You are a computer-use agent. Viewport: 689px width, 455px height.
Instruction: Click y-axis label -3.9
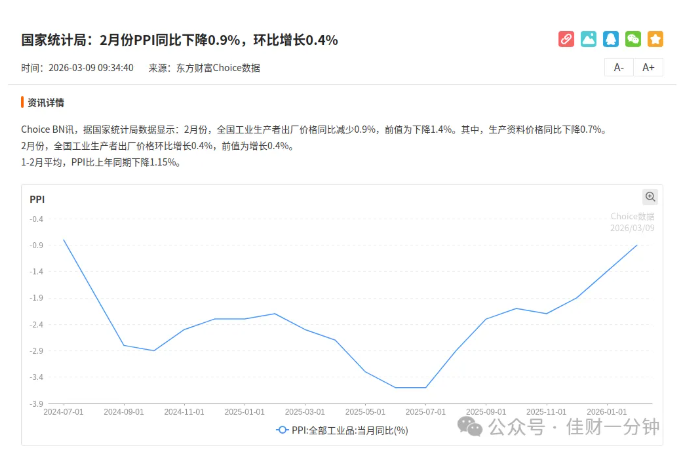(36, 404)
